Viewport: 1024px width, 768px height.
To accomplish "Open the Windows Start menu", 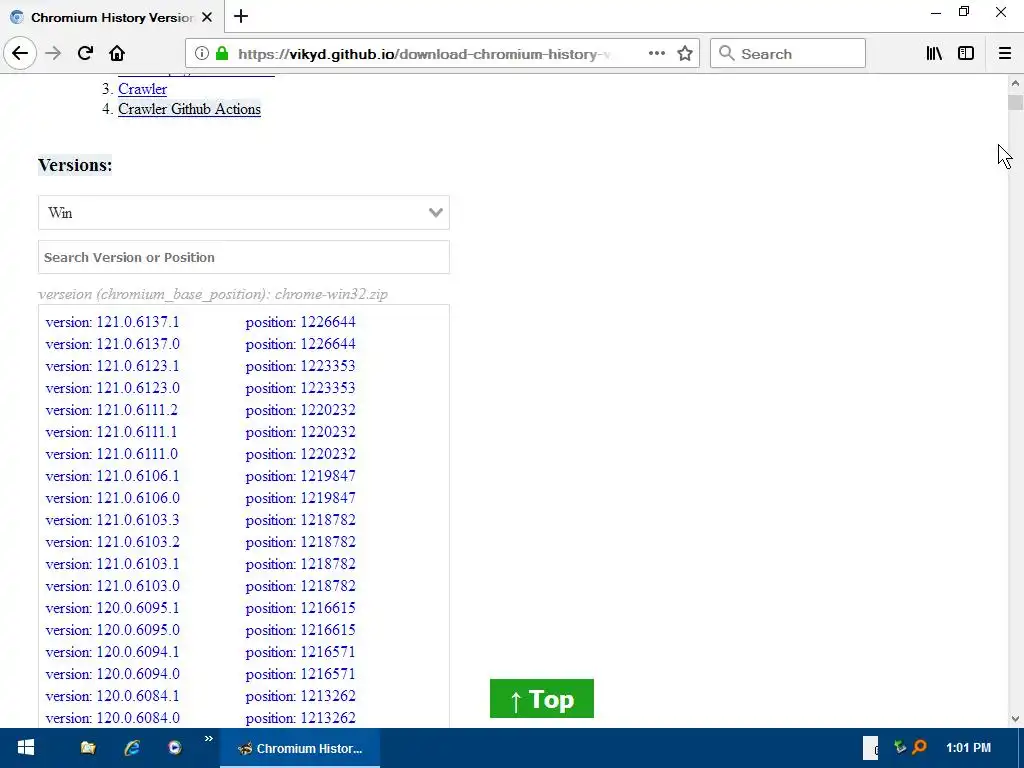I will coord(25,748).
